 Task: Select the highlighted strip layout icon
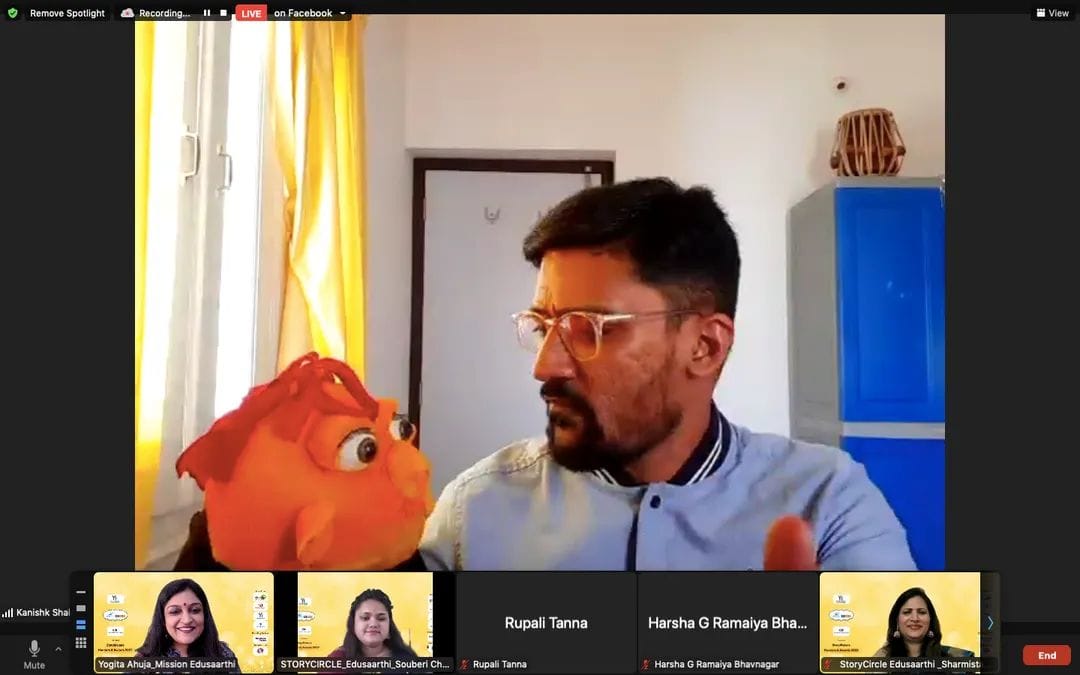point(81,625)
